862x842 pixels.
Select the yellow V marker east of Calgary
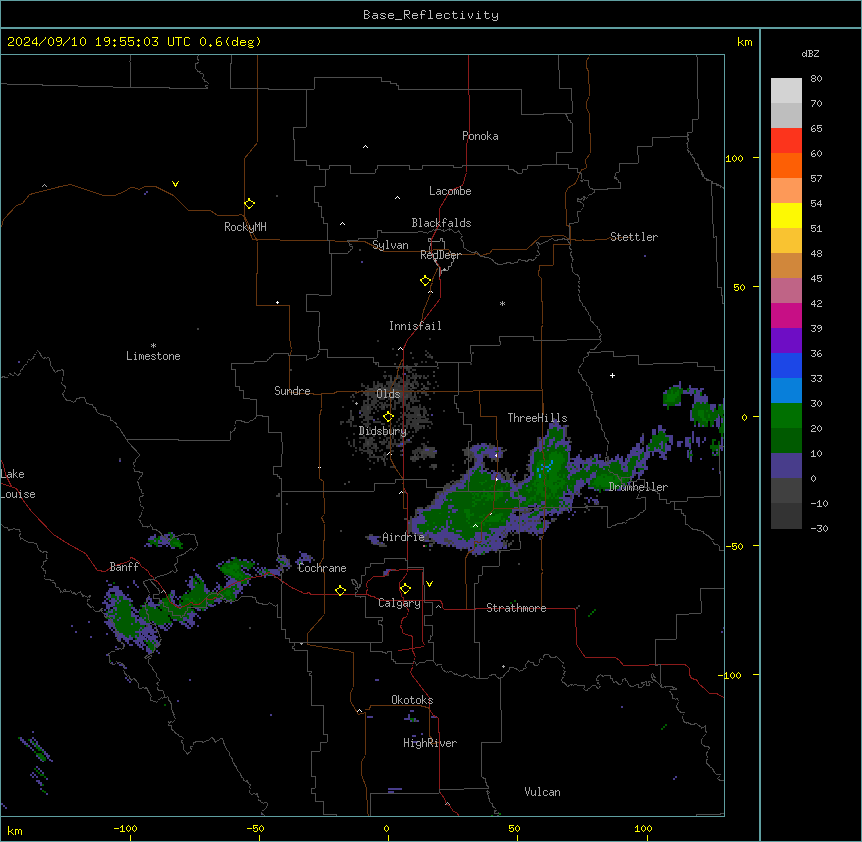click(429, 584)
